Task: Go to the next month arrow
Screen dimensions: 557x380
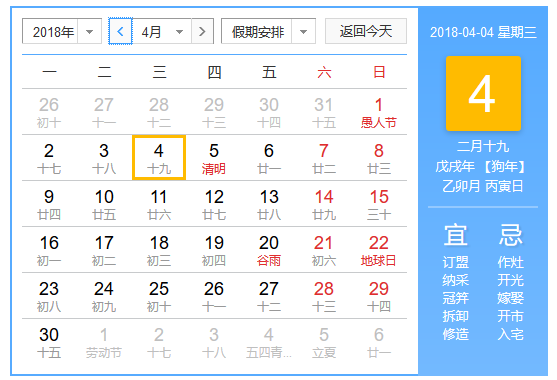Action: (202, 32)
